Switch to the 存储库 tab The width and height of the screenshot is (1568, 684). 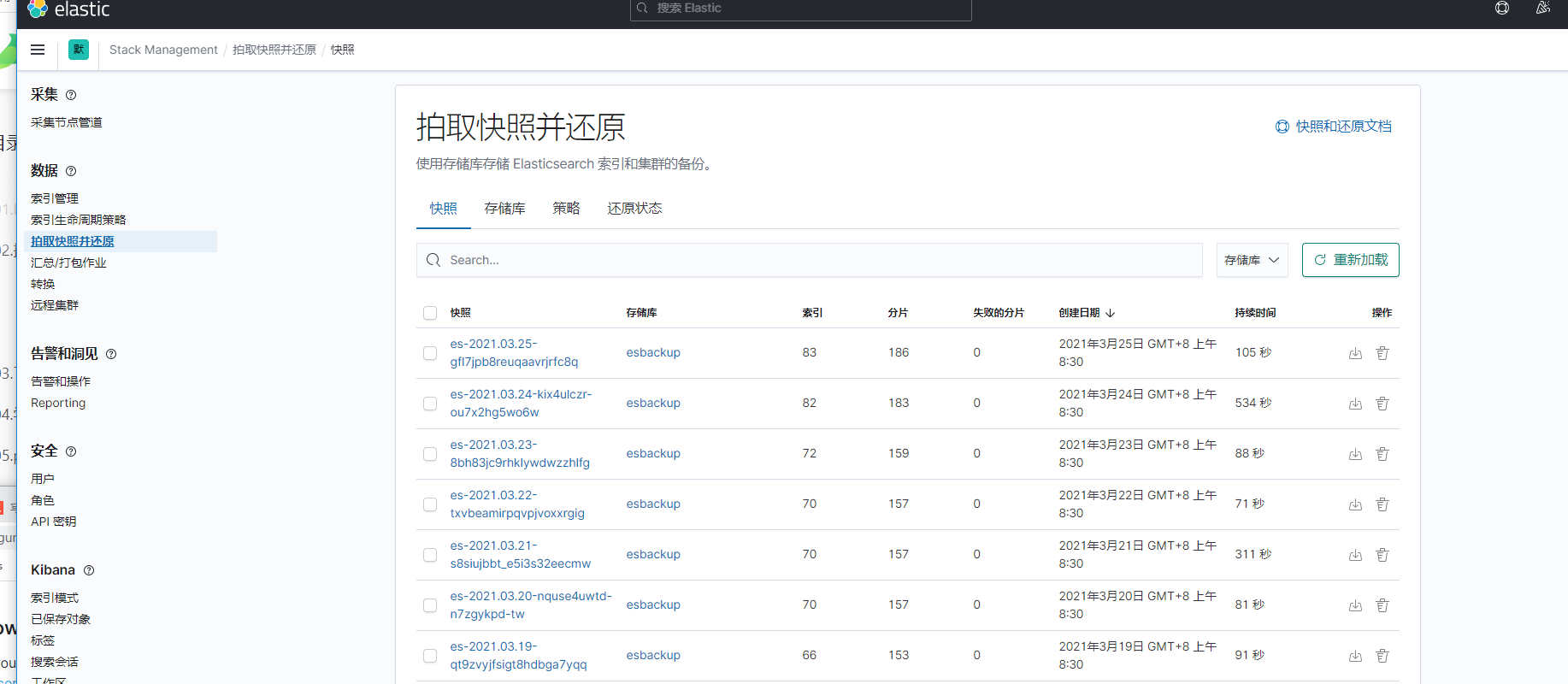pos(504,209)
